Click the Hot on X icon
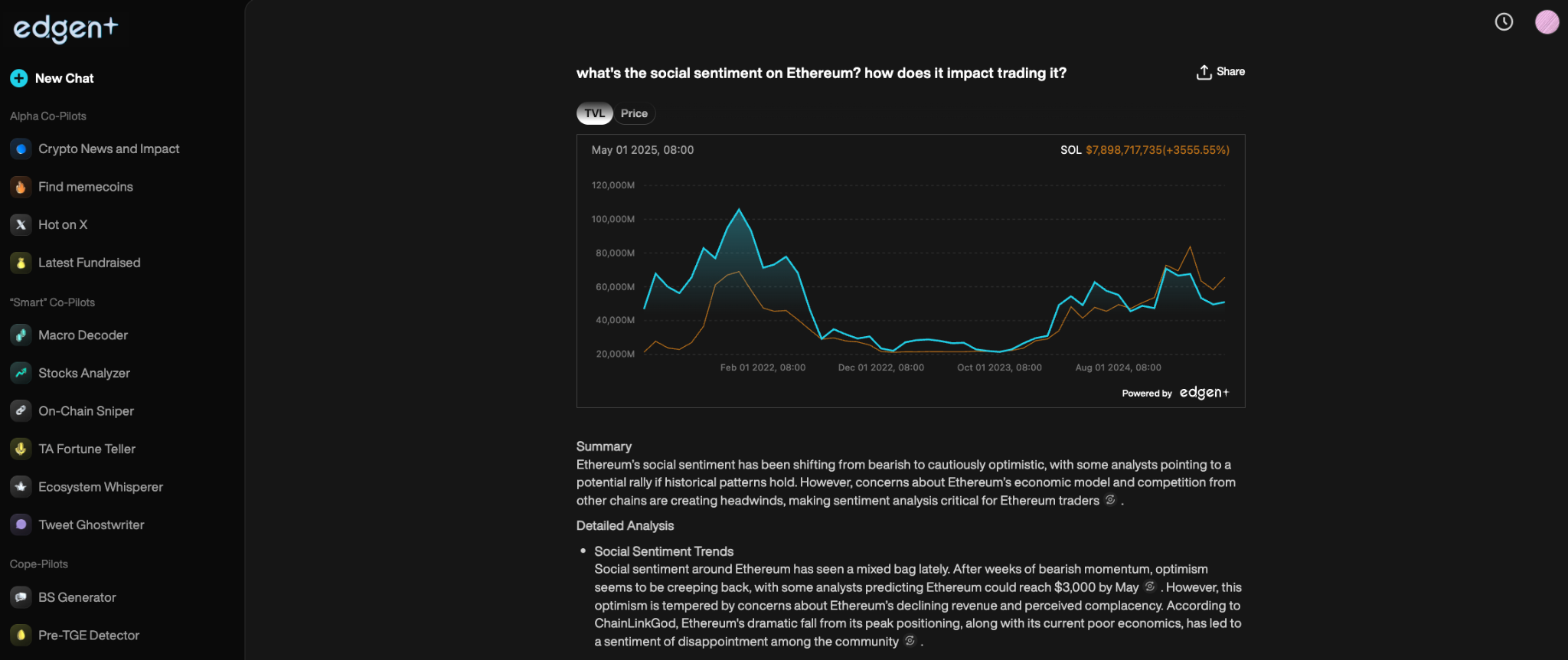This screenshot has height=660, width=1568. 21,224
